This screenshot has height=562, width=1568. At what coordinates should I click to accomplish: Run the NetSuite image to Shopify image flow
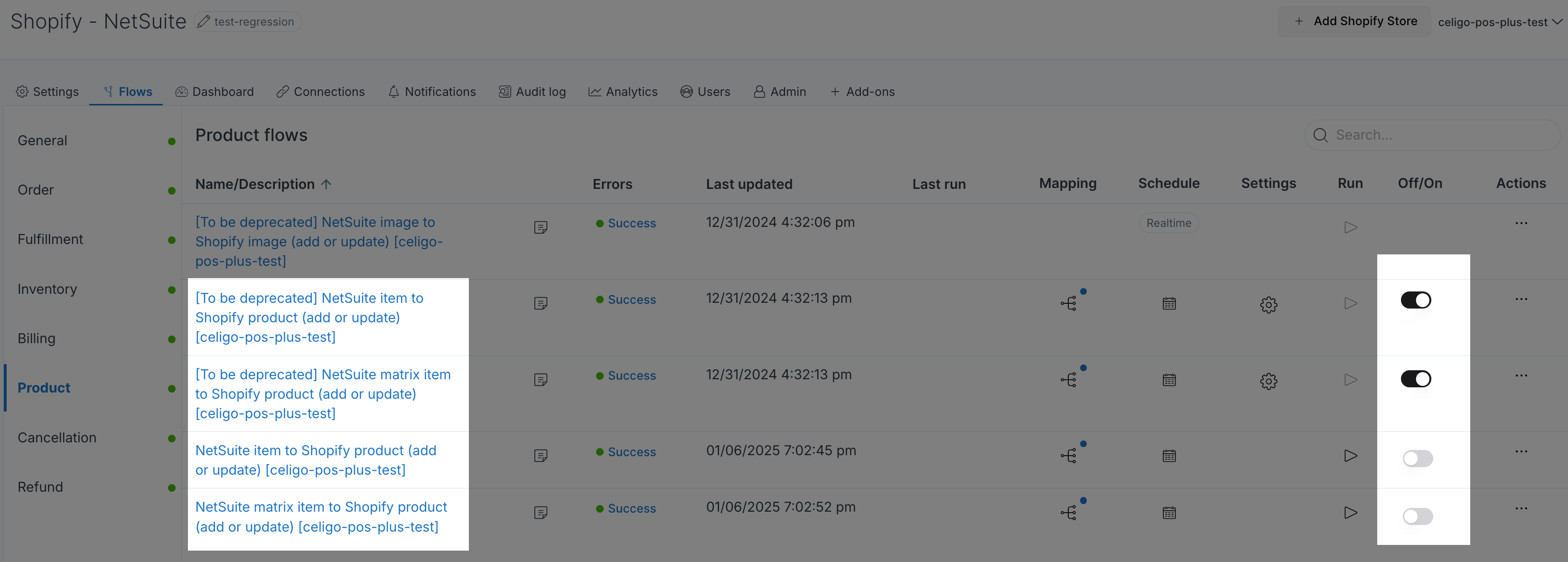[x=1351, y=227]
